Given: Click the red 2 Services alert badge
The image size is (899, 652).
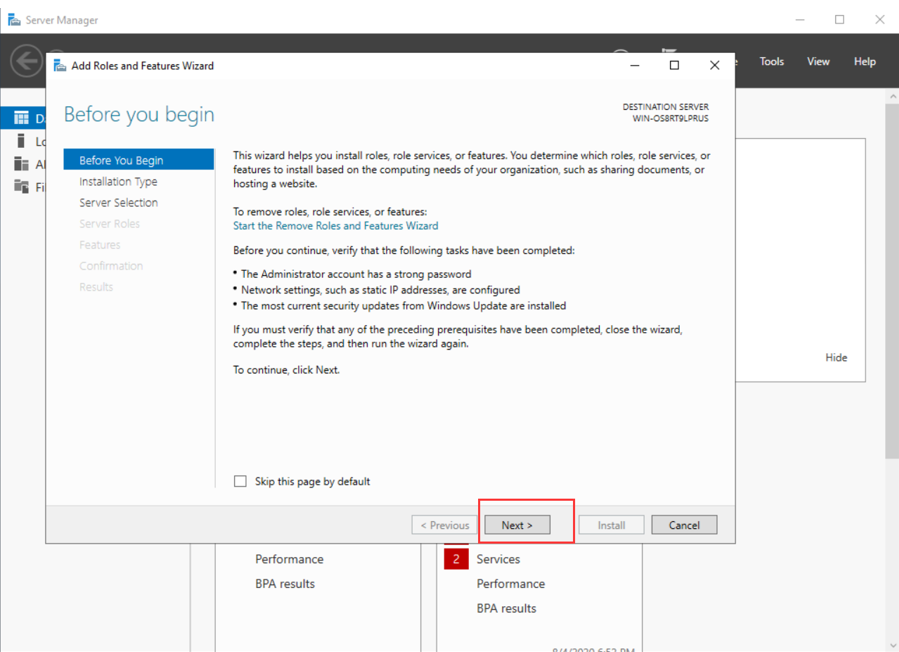Looking at the screenshot, I should (x=456, y=559).
